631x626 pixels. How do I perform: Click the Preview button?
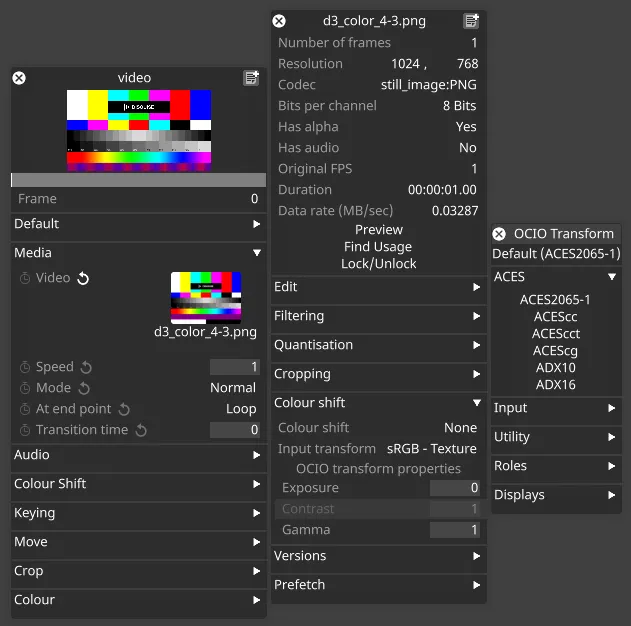pos(379,230)
